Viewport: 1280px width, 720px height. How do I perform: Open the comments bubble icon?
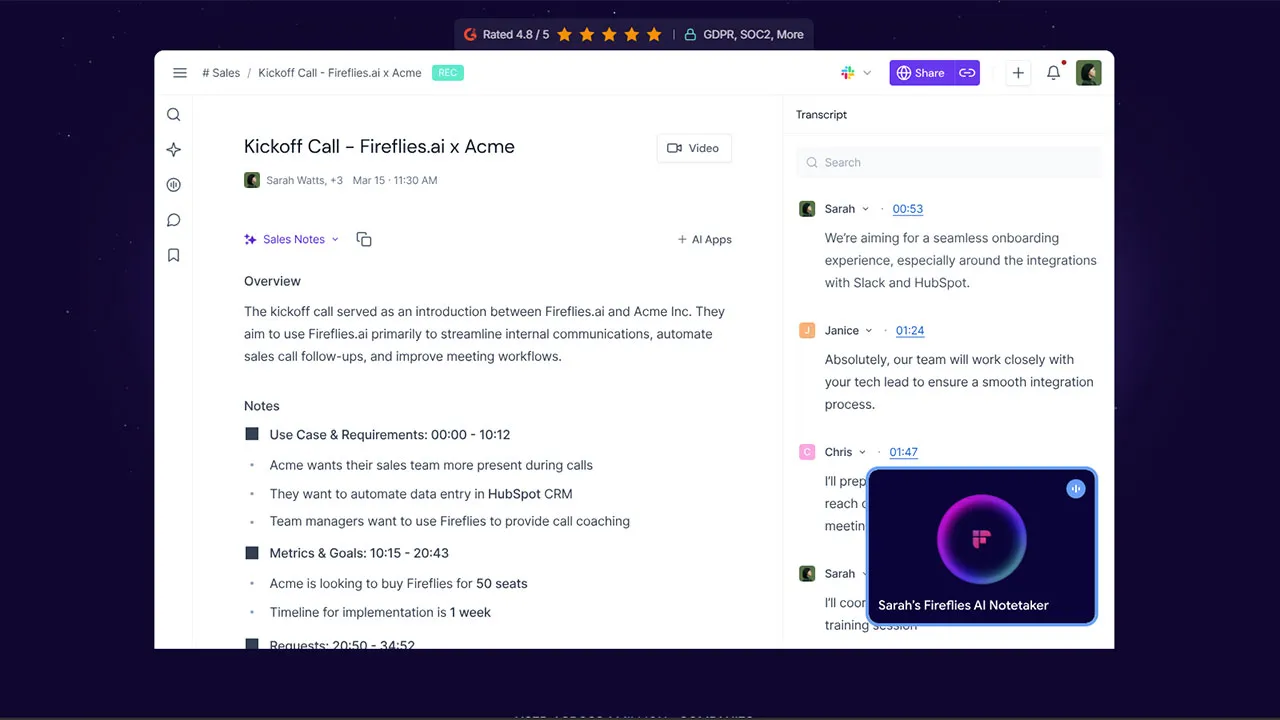tap(173, 220)
